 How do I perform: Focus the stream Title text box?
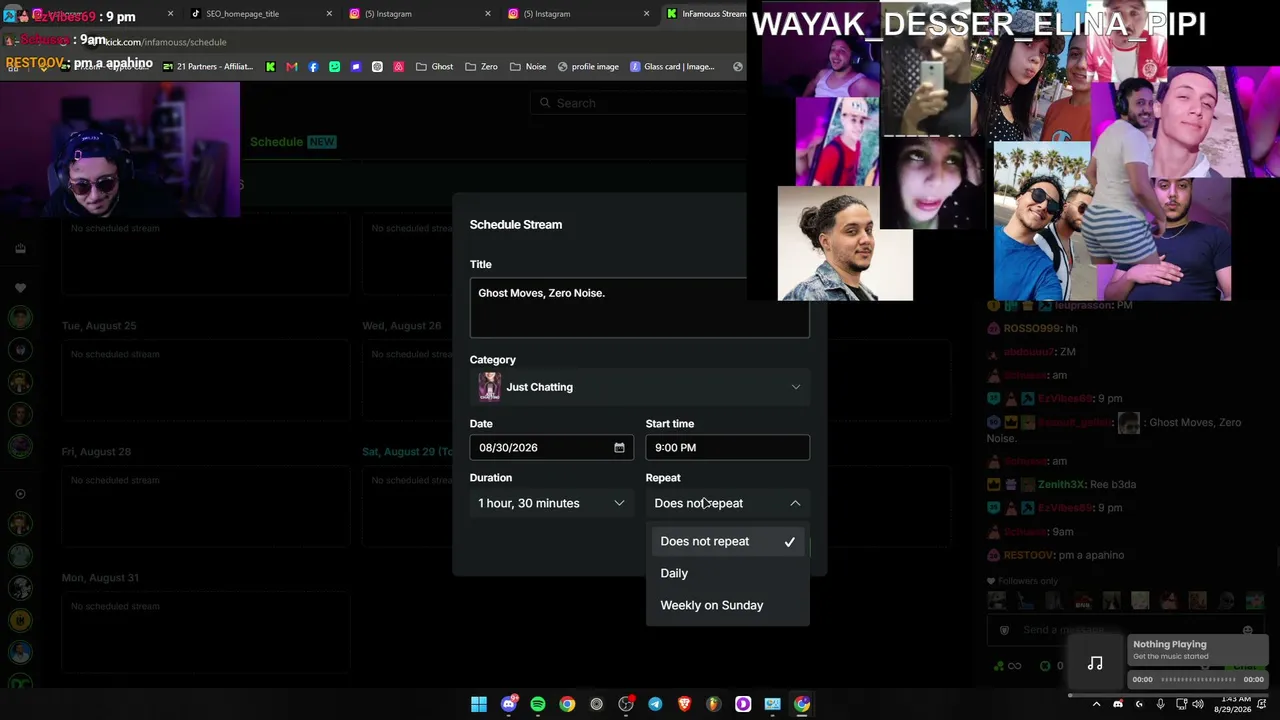pos(640,307)
